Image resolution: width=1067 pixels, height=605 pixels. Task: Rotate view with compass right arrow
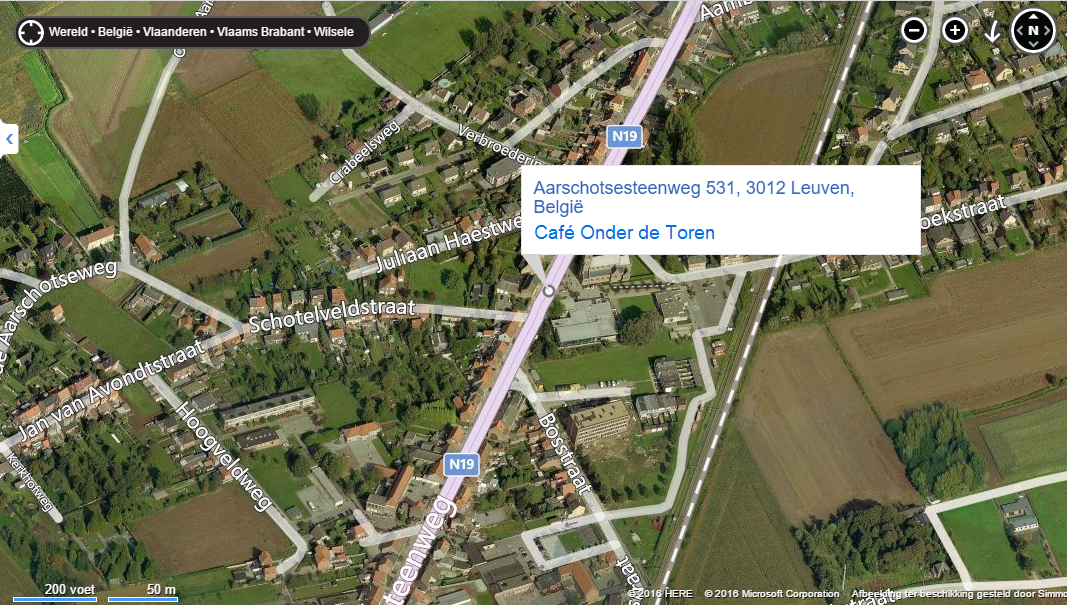tap(1047, 31)
